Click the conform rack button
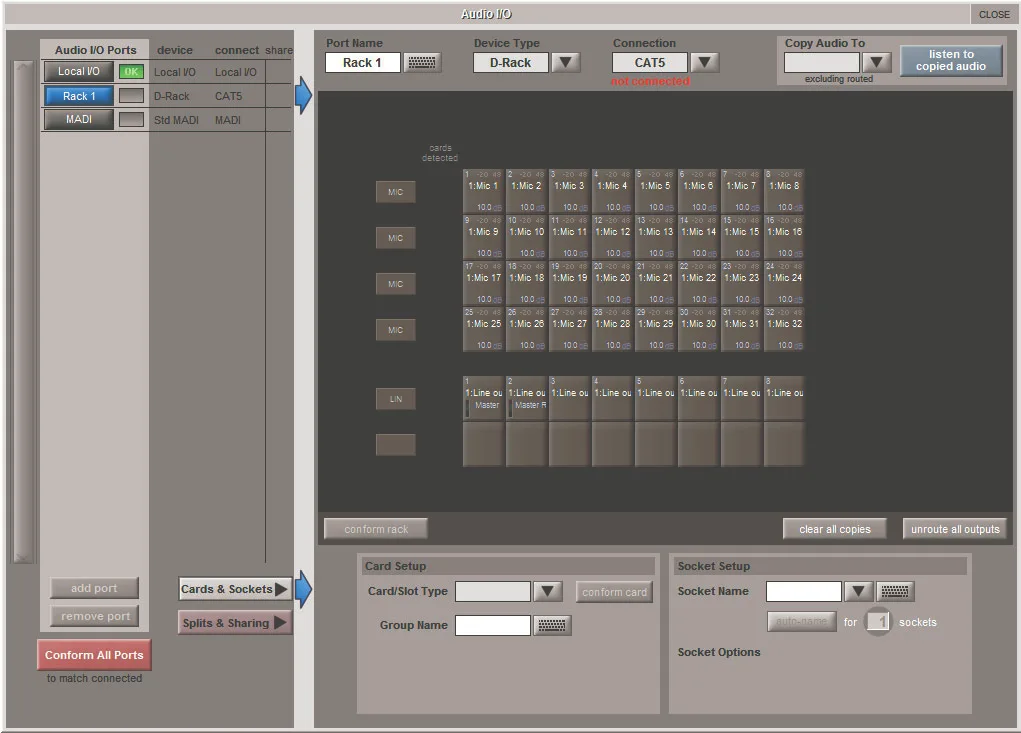The width and height of the screenshot is (1021, 733). [376, 529]
